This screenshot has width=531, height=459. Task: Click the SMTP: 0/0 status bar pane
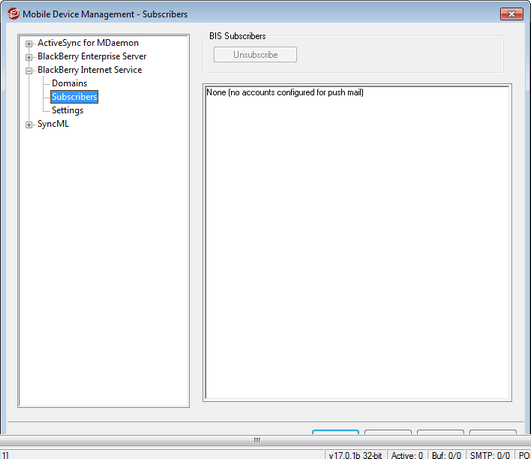[x=490, y=455]
